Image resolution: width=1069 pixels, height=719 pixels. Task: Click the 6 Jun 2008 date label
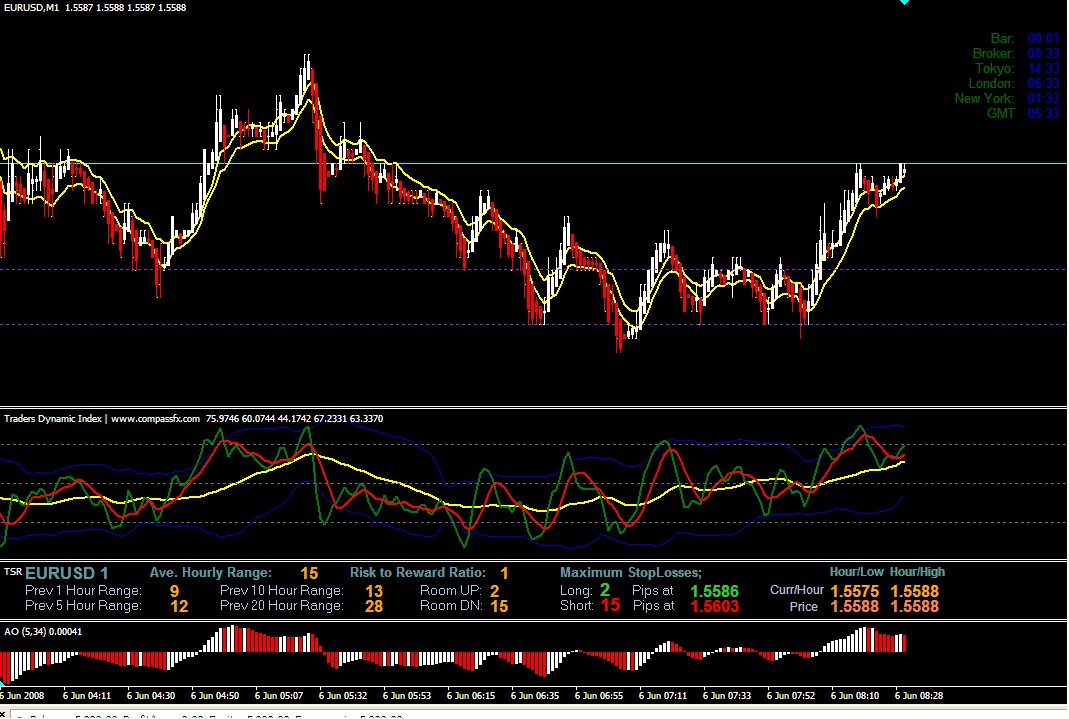tap(22, 696)
